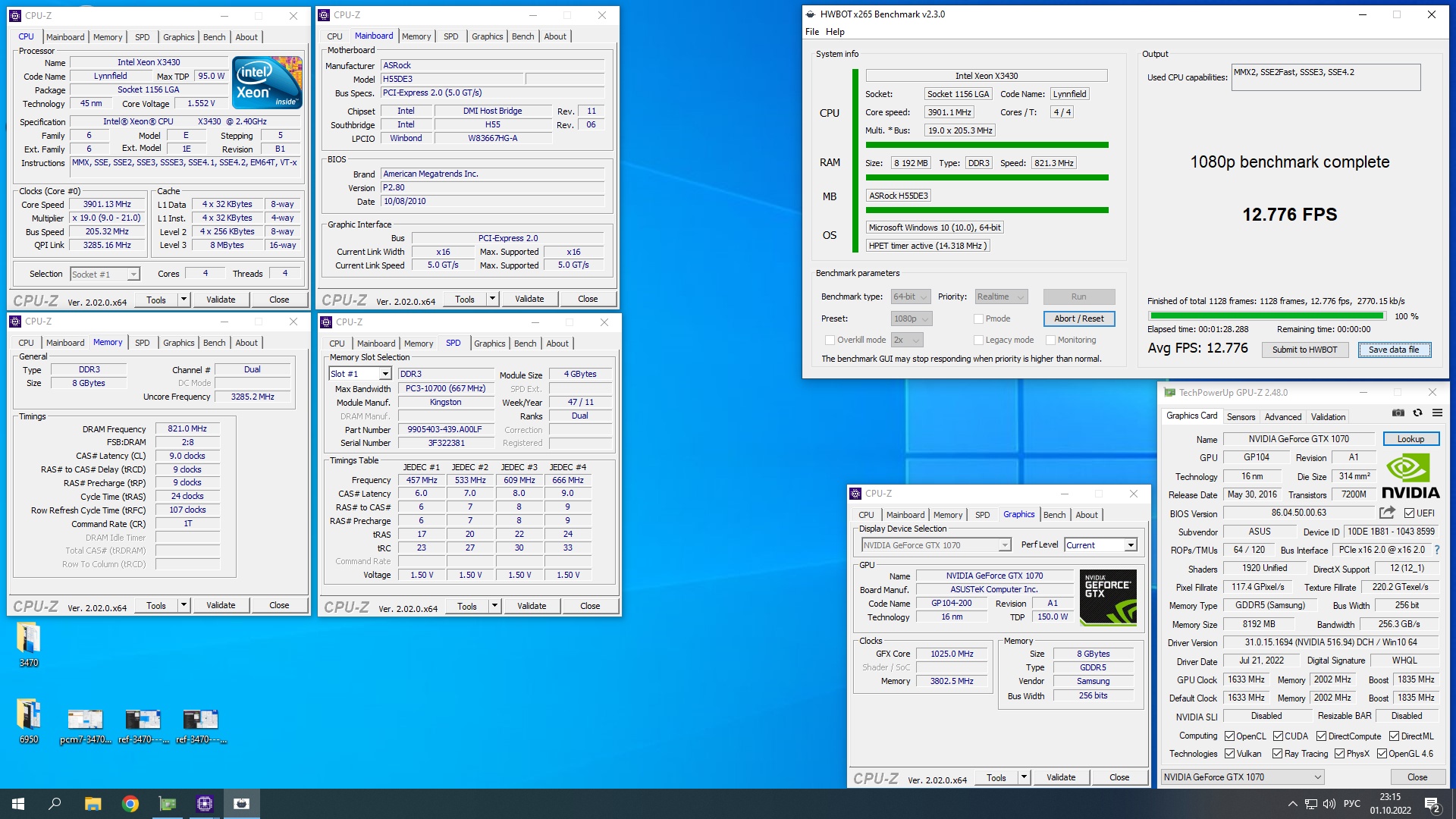Click the РУС language indicator
This screenshot has height=819, width=1456.
(x=1351, y=804)
